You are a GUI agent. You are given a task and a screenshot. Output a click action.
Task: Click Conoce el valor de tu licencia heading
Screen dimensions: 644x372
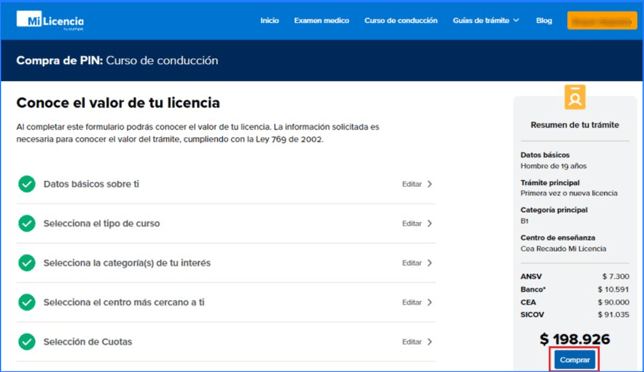(x=118, y=103)
